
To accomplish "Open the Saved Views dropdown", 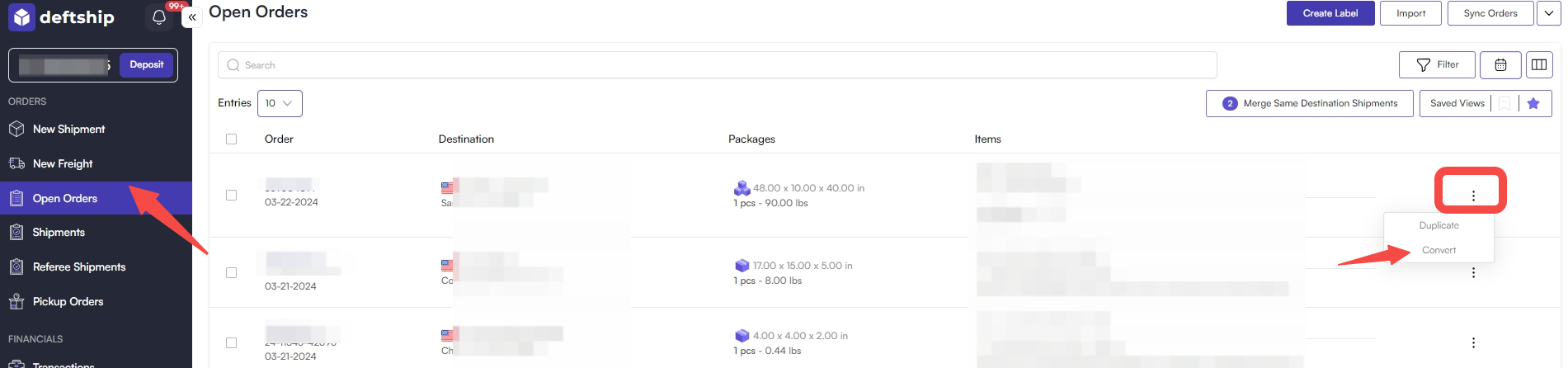I will [1457, 103].
